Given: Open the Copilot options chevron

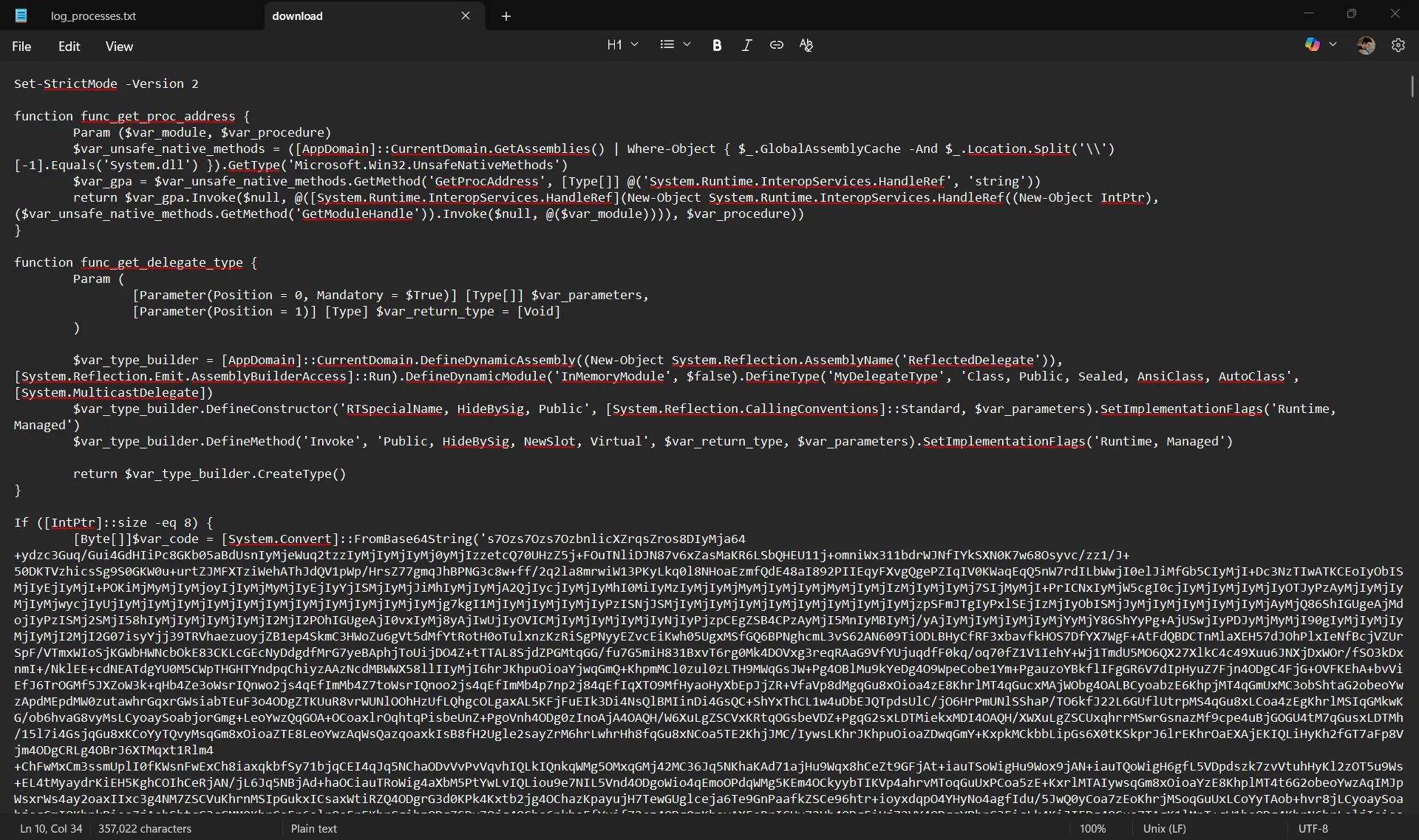Looking at the screenshot, I should coord(1333,44).
